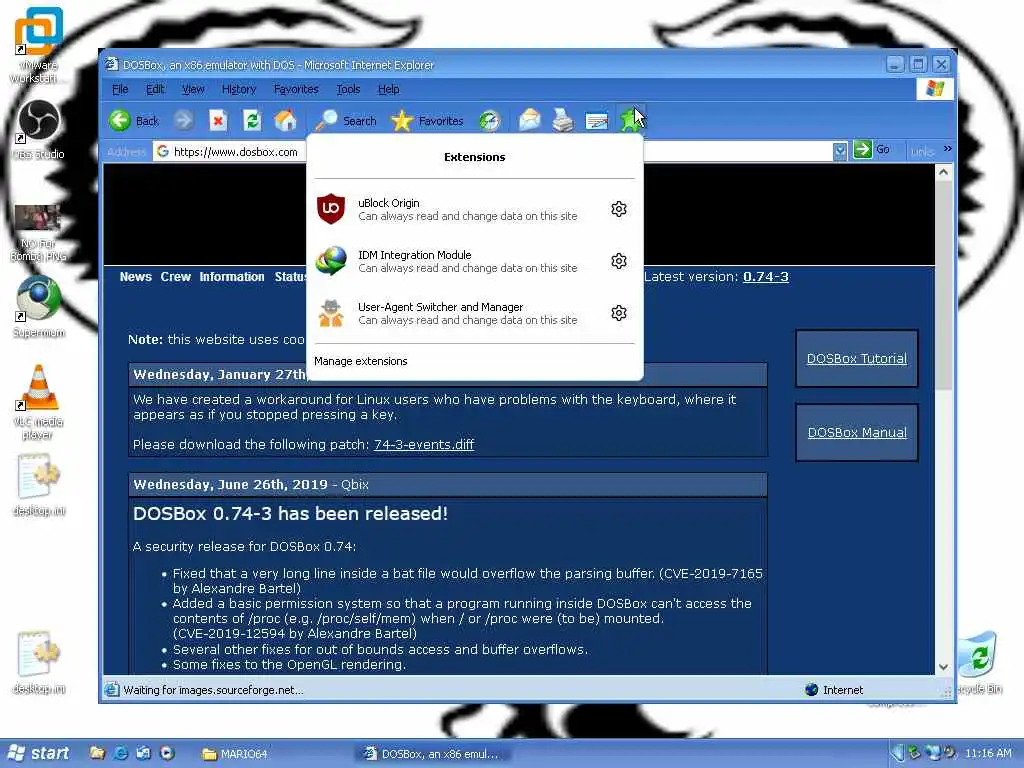Click the History clock toolbar icon

tap(489, 121)
